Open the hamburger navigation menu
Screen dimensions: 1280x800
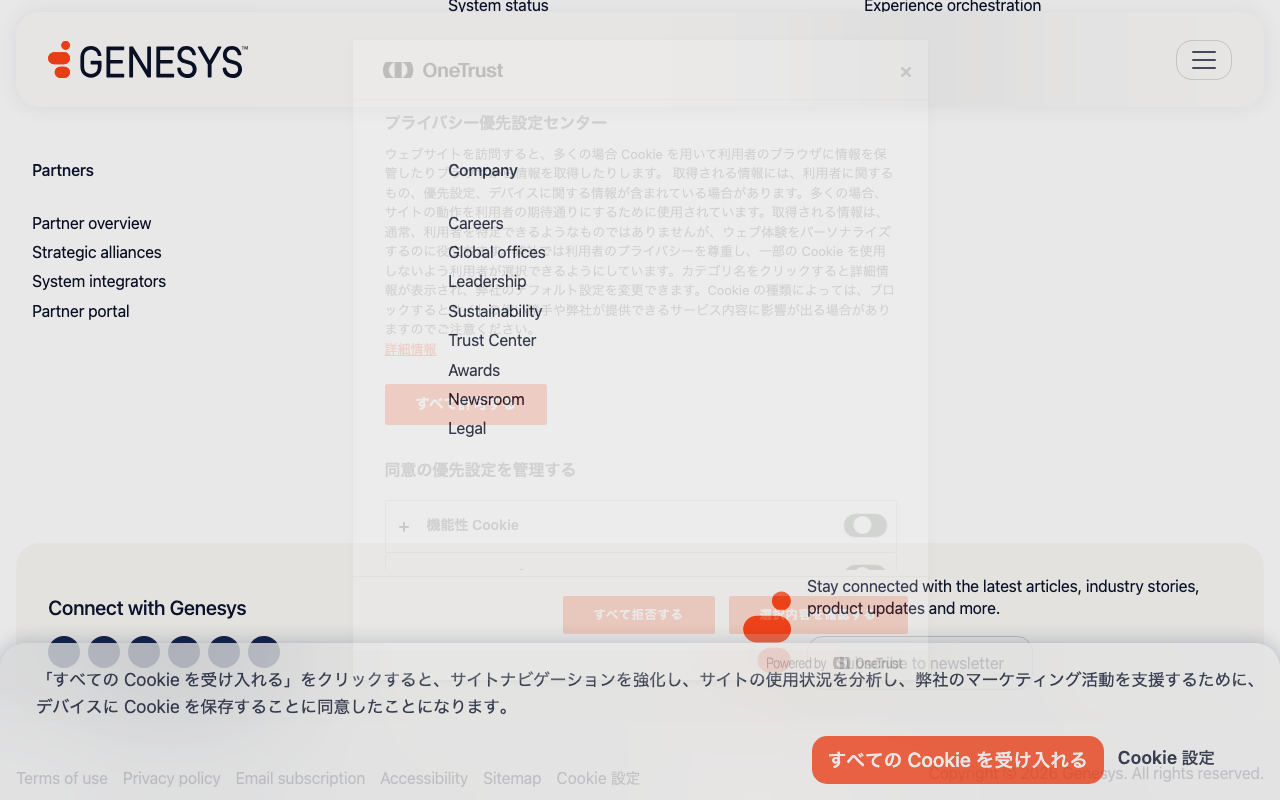click(x=1204, y=60)
